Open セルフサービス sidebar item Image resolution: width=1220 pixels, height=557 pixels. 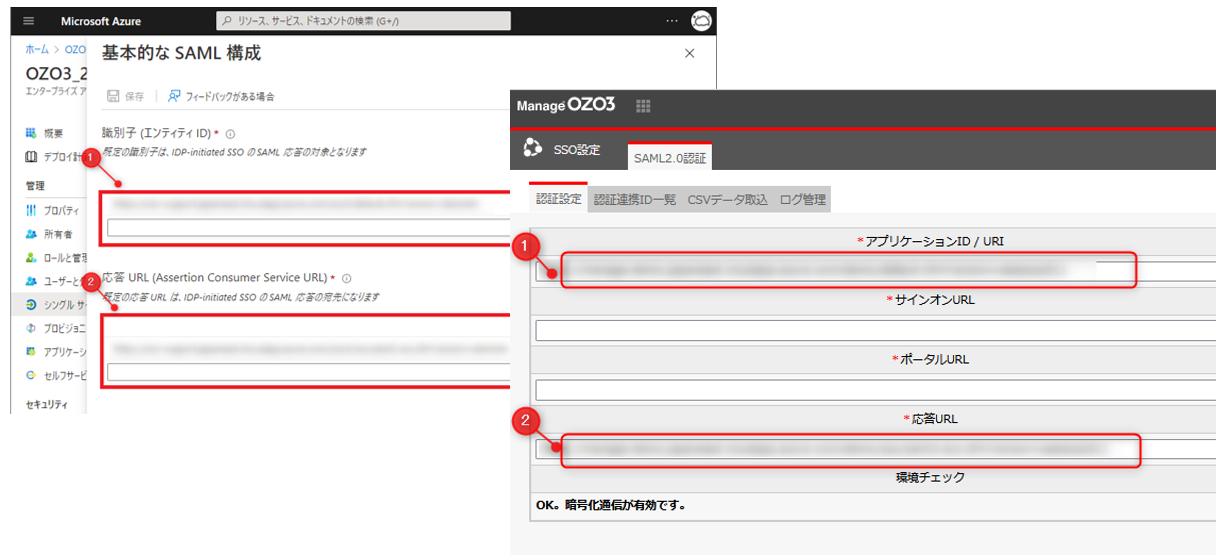pyautogui.click(x=56, y=375)
